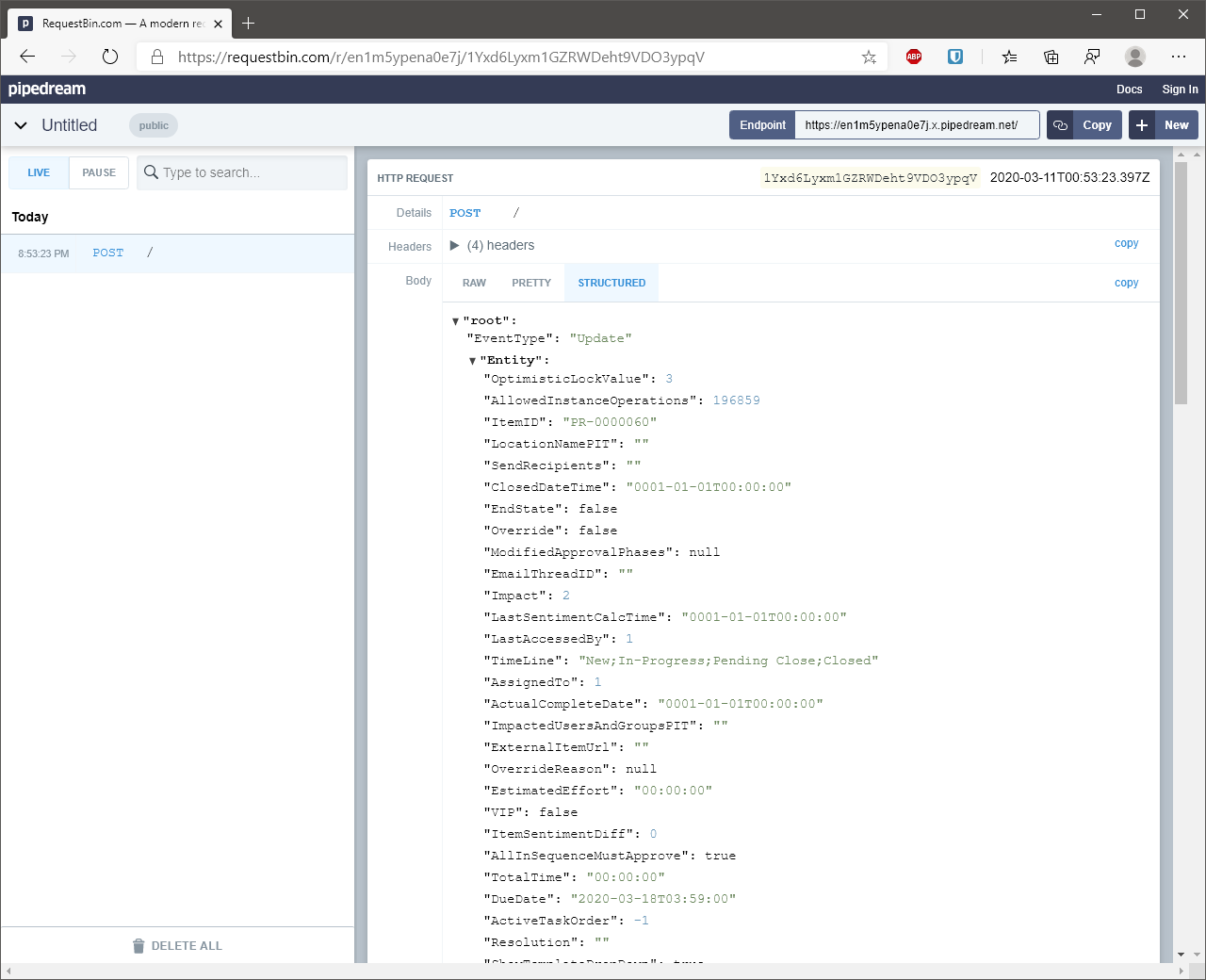Go back with the browser back arrow
Viewport: 1206px width, 980px height.
click(x=27, y=57)
